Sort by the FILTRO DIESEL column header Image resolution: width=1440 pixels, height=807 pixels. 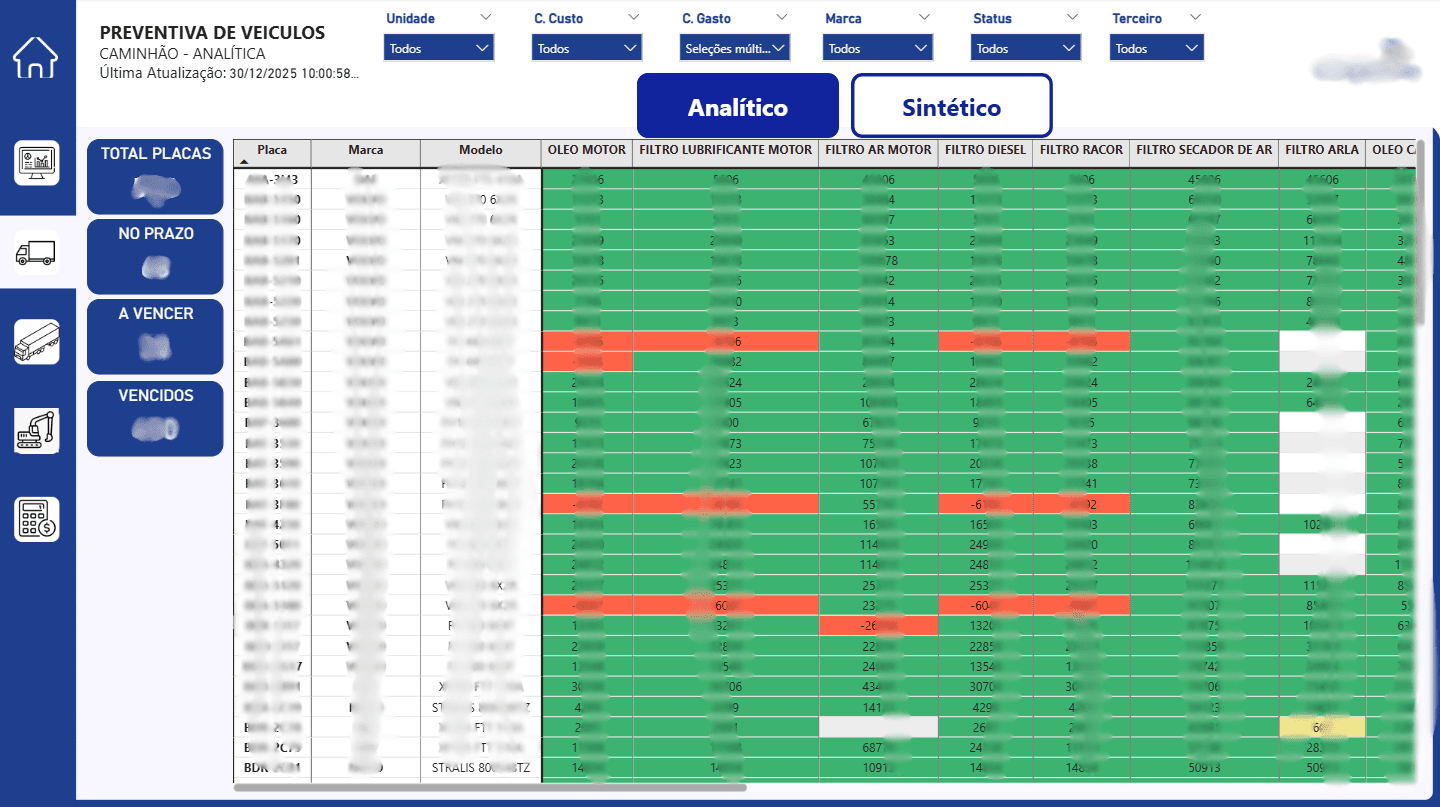coord(984,152)
